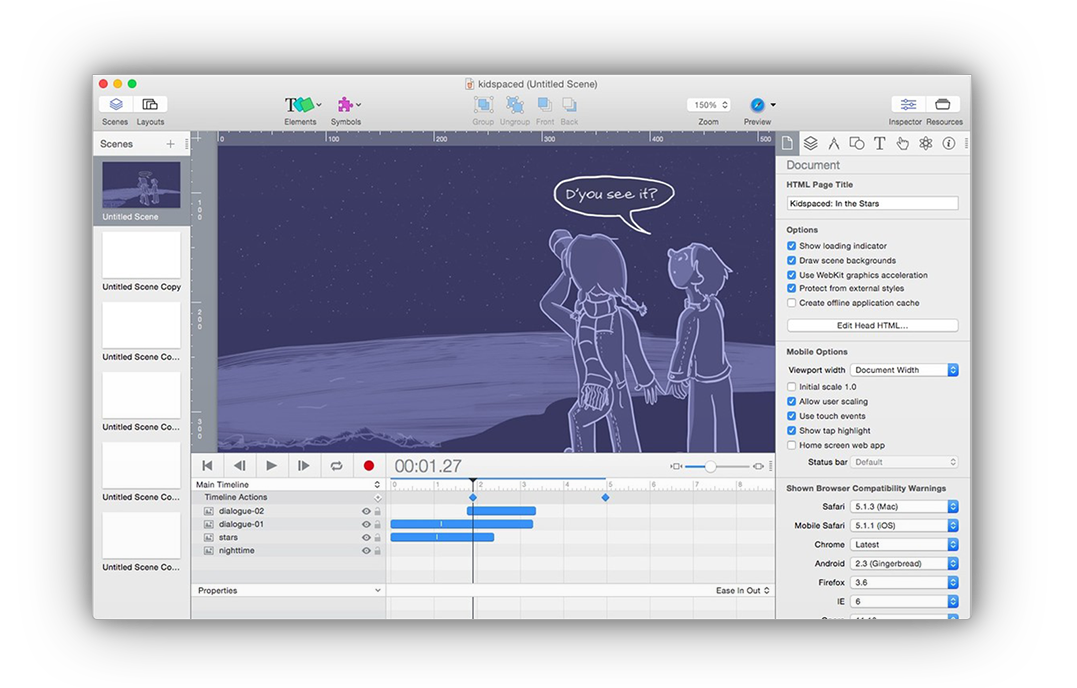Toggle Show loading indicator checkbox
The height and width of the screenshot is (688, 1077).
pos(791,246)
